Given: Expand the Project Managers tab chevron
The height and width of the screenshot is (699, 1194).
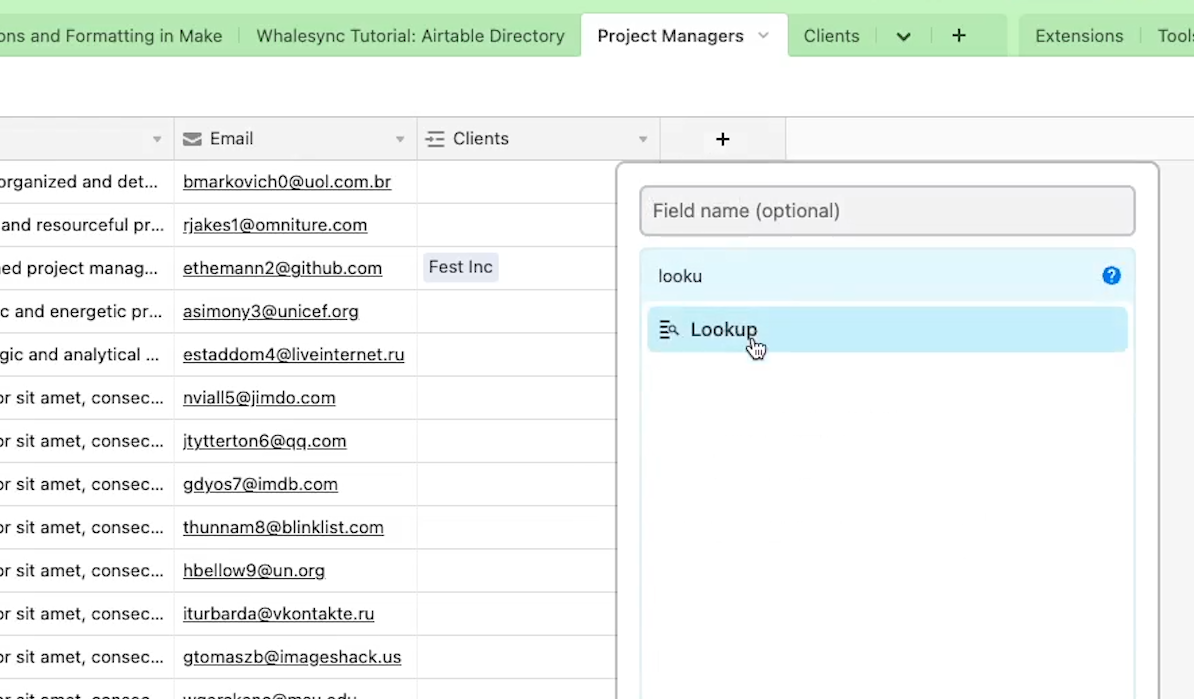Looking at the screenshot, I should 764,36.
